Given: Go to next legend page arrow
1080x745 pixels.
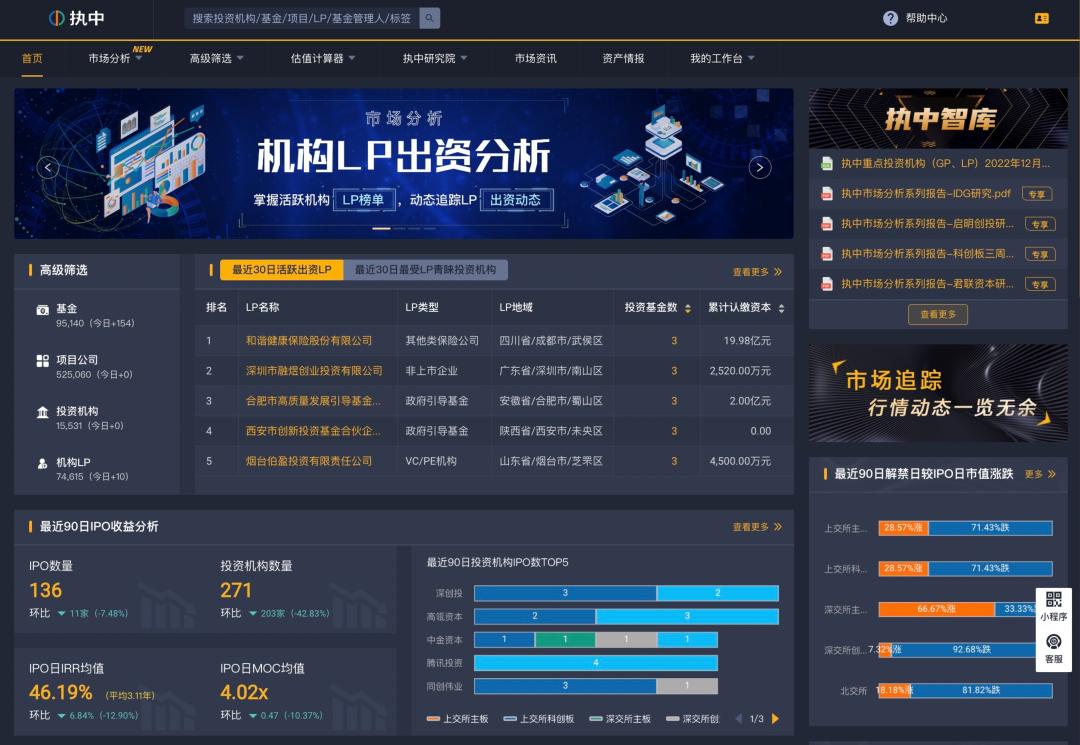Looking at the screenshot, I should (775, 719).
